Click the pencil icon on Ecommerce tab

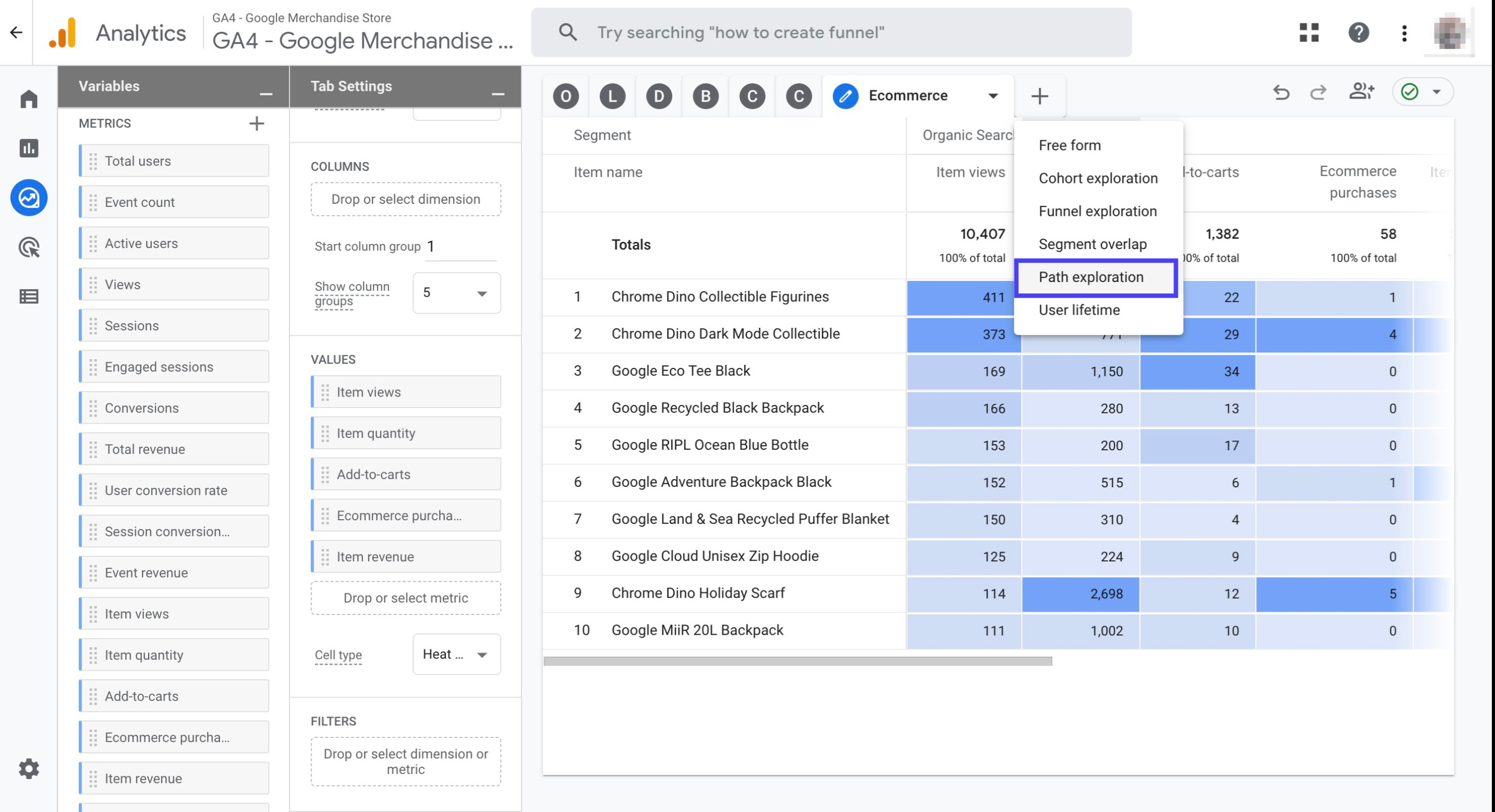point(846,96)
